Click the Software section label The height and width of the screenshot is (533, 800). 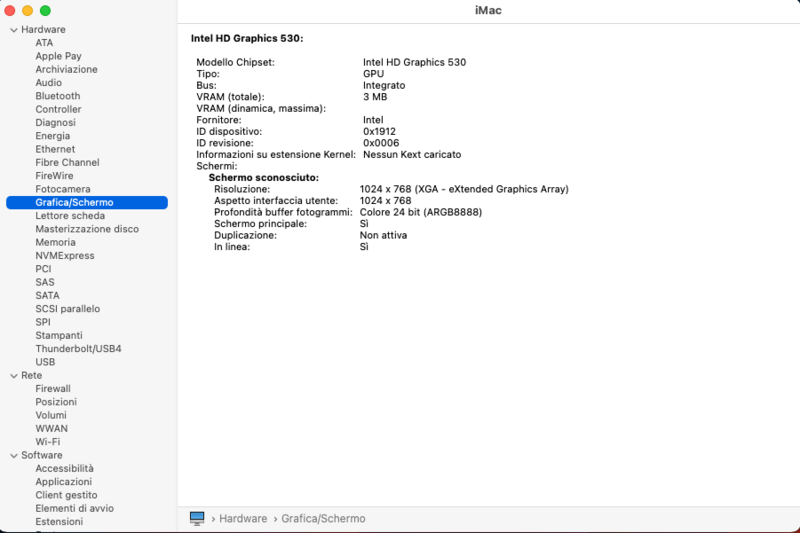[x=42, y=455]
